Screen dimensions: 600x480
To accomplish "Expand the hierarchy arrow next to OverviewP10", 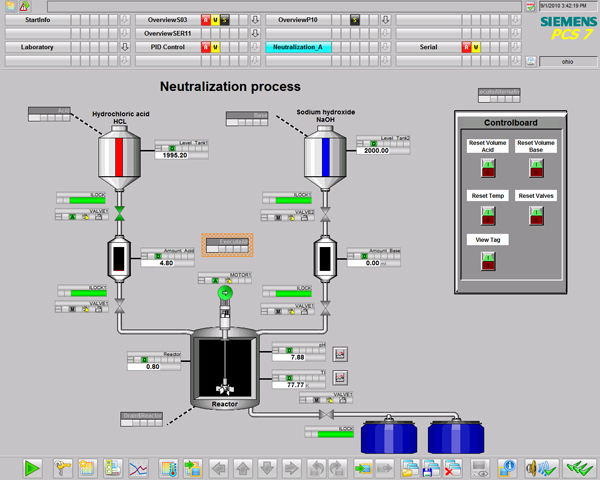I will coord(385,20).
